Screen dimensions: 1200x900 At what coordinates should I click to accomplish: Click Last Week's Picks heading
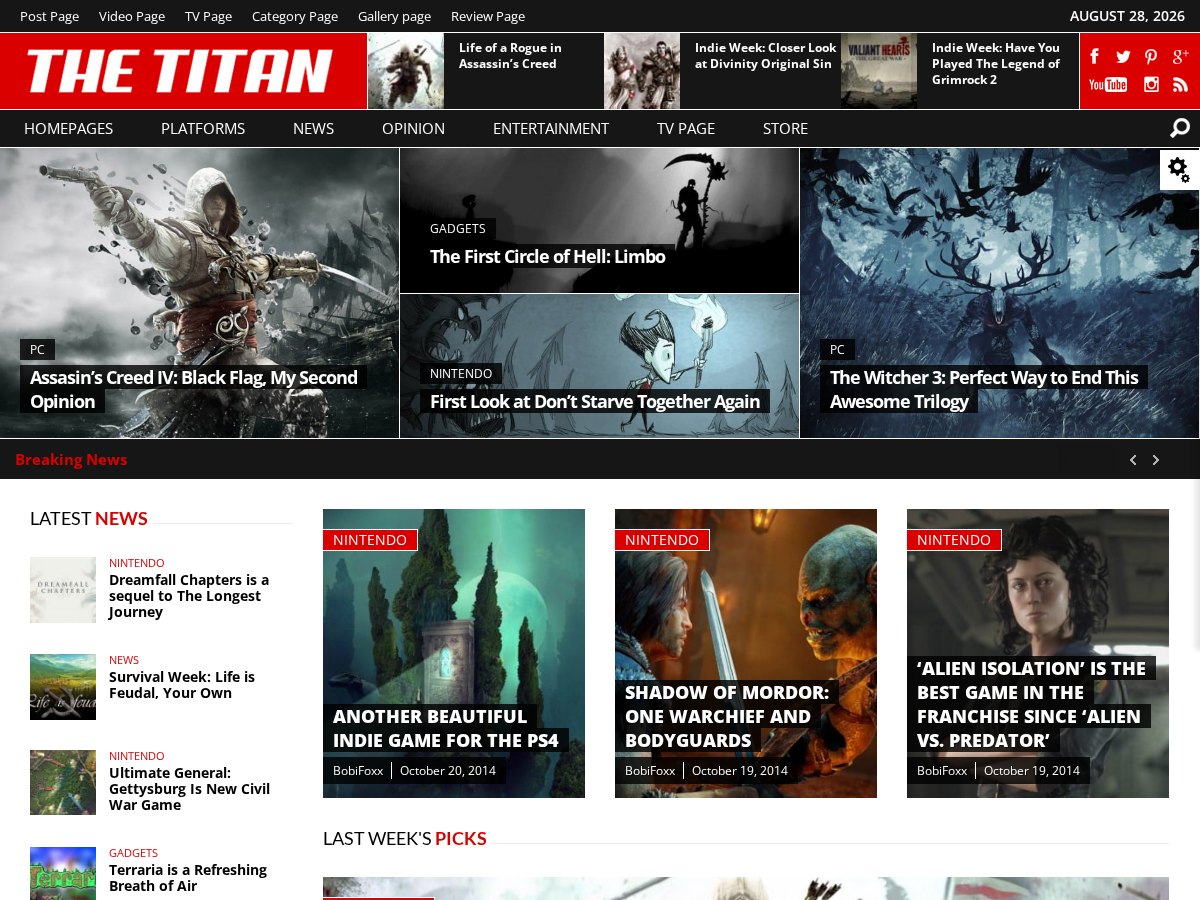(x=405, y=838)
